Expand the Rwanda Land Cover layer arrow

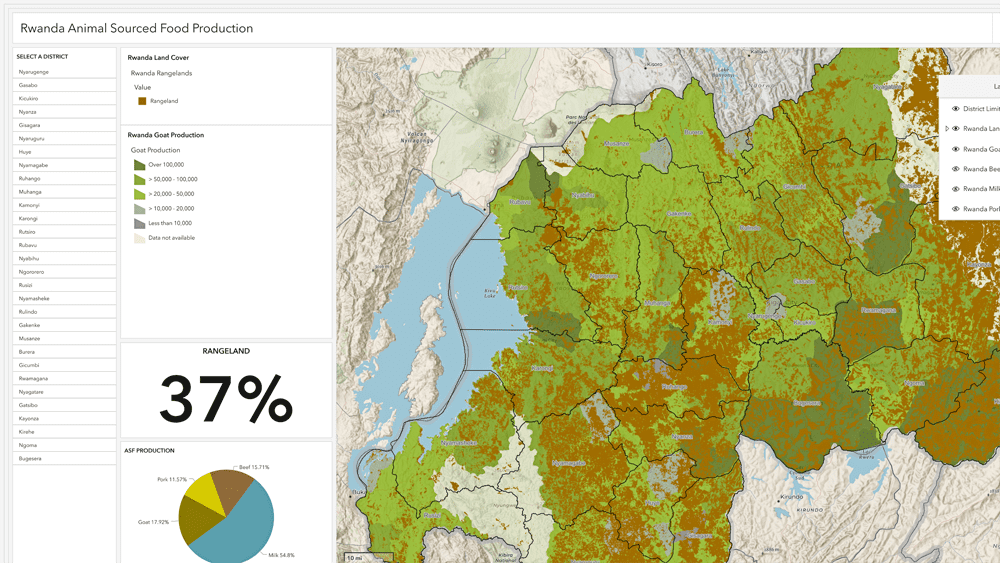point(946,129)
